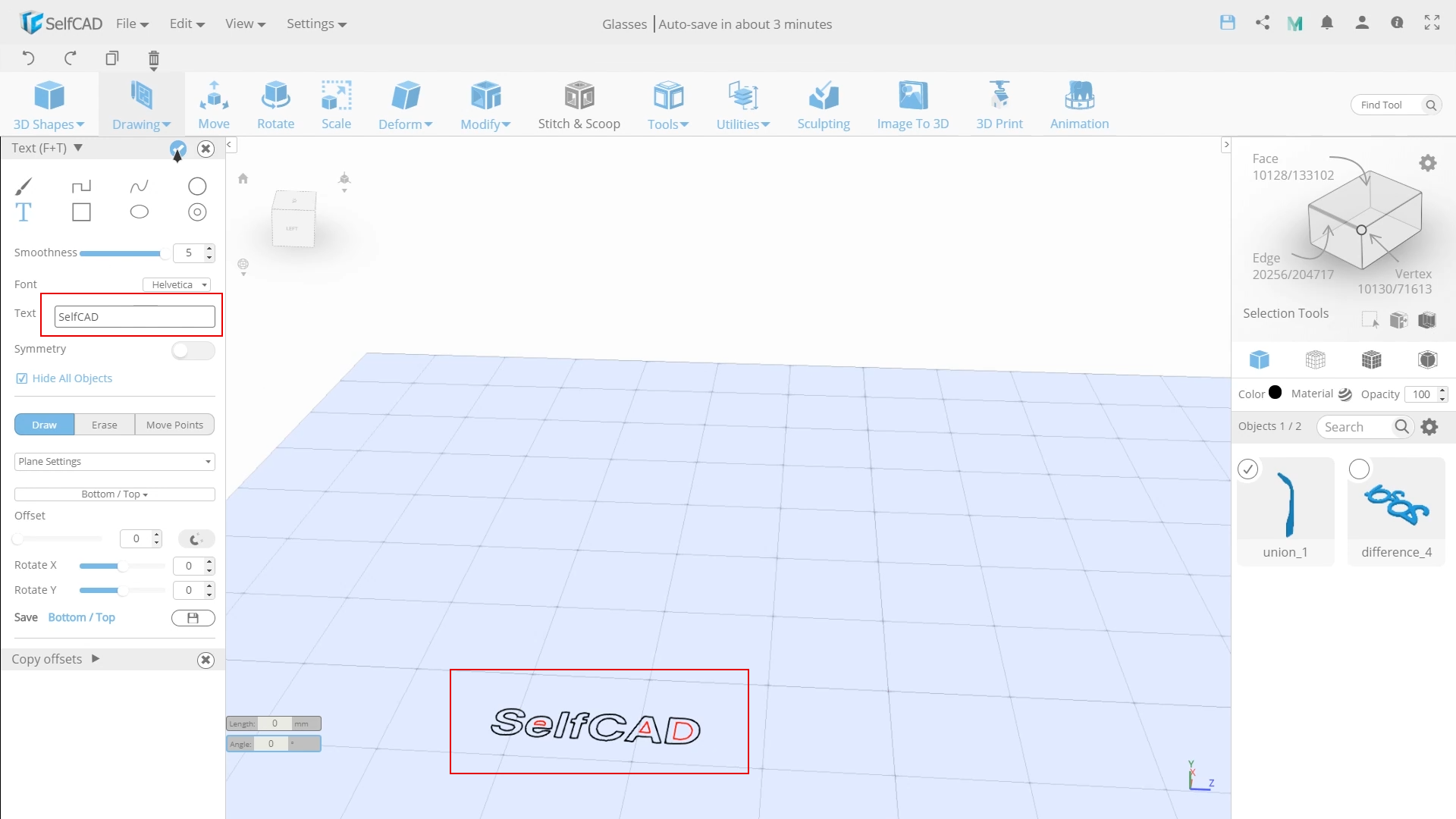Select the ellipse drawing tool

139,212
